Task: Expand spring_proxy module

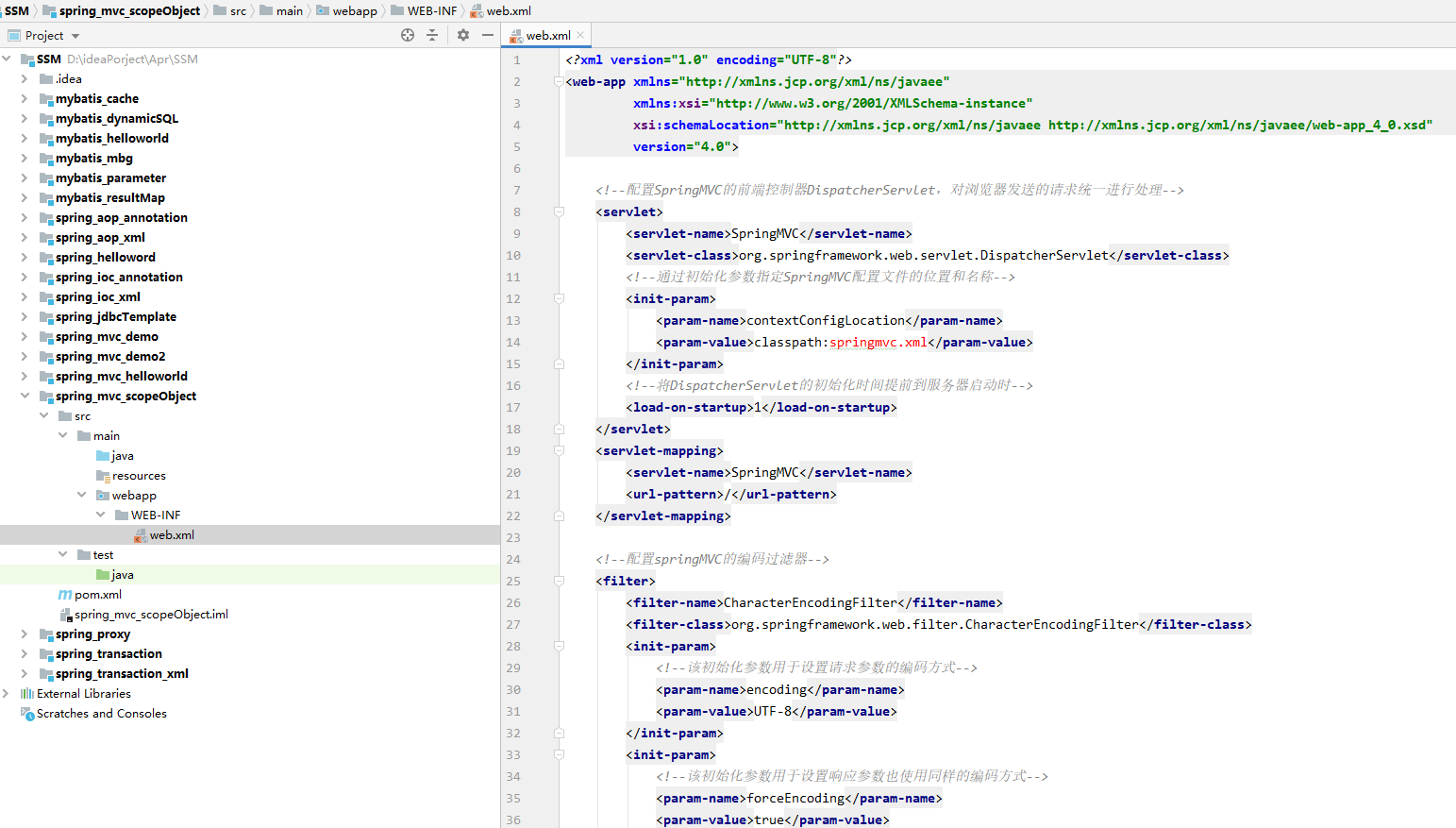Action: (25, 634)
